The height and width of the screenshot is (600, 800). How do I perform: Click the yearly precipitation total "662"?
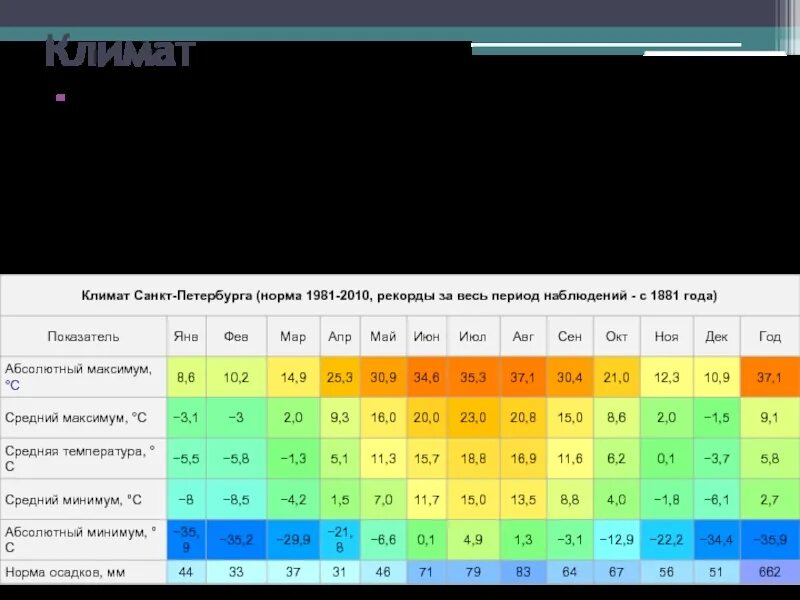tap(770, 572)
